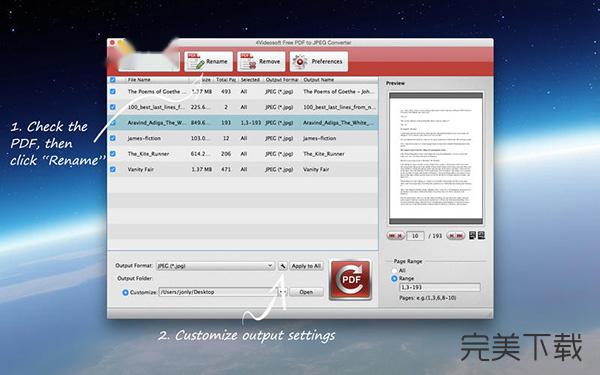The image size is (600, 375).
Task: Close the converter window with the red button
Action: point(112,42)
